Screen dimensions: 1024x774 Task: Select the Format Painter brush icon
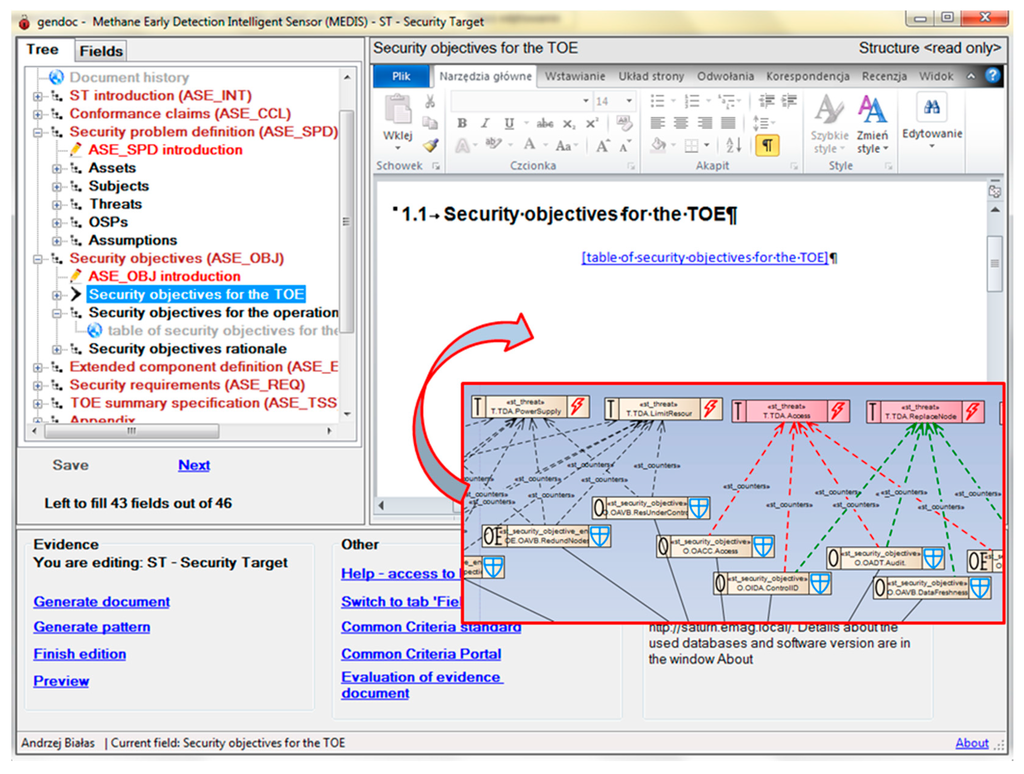(430, 145)
